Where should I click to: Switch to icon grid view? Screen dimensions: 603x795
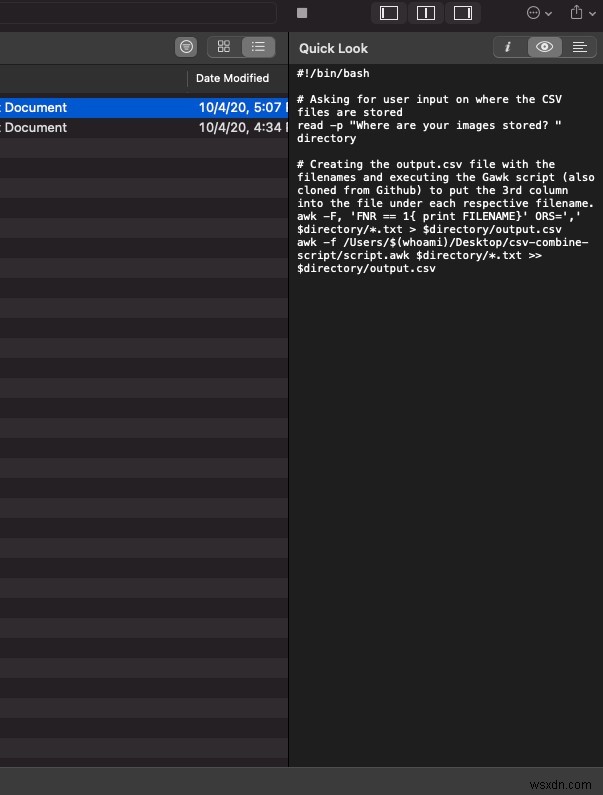(224, 47)
